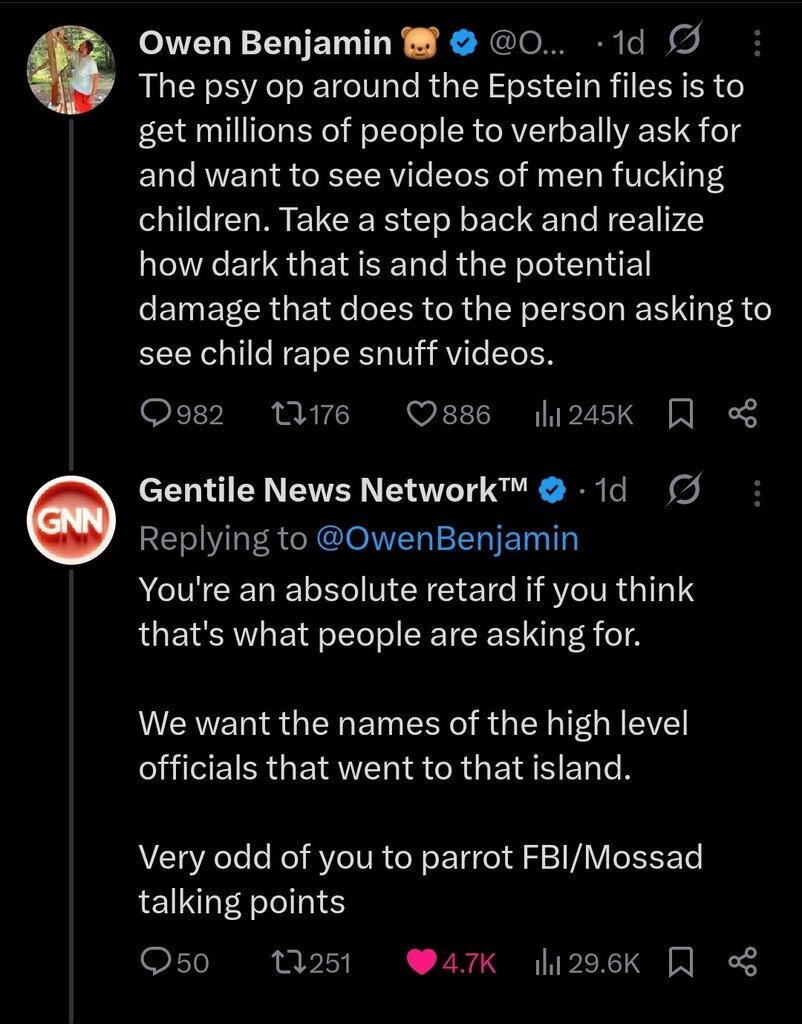The height and width of the screenshot is (1024, 802).
Task: Open GNN profile avatar
Action: click(x=70, y=519)
